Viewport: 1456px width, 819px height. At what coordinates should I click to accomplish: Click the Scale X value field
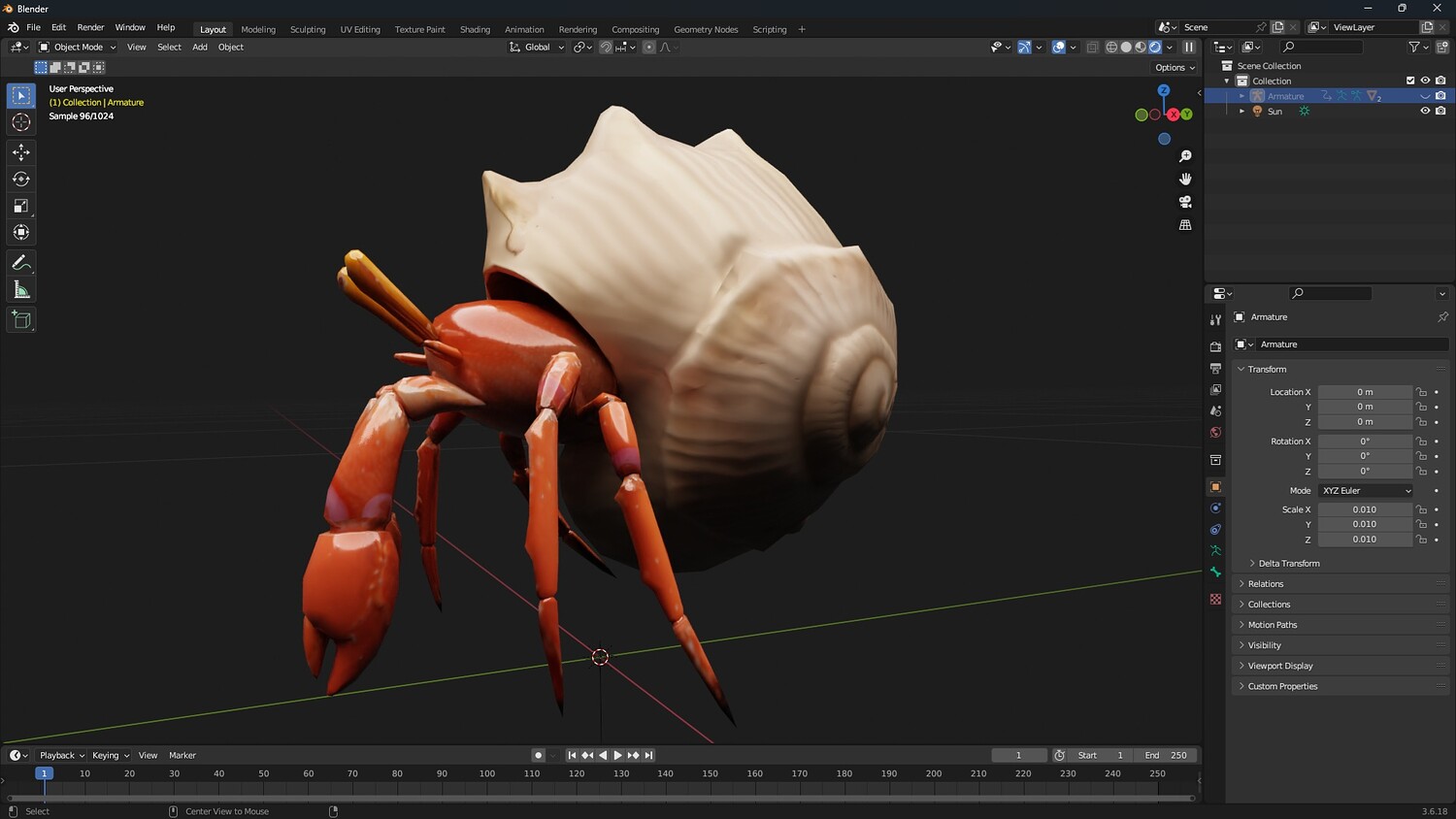pos(1364,509)
